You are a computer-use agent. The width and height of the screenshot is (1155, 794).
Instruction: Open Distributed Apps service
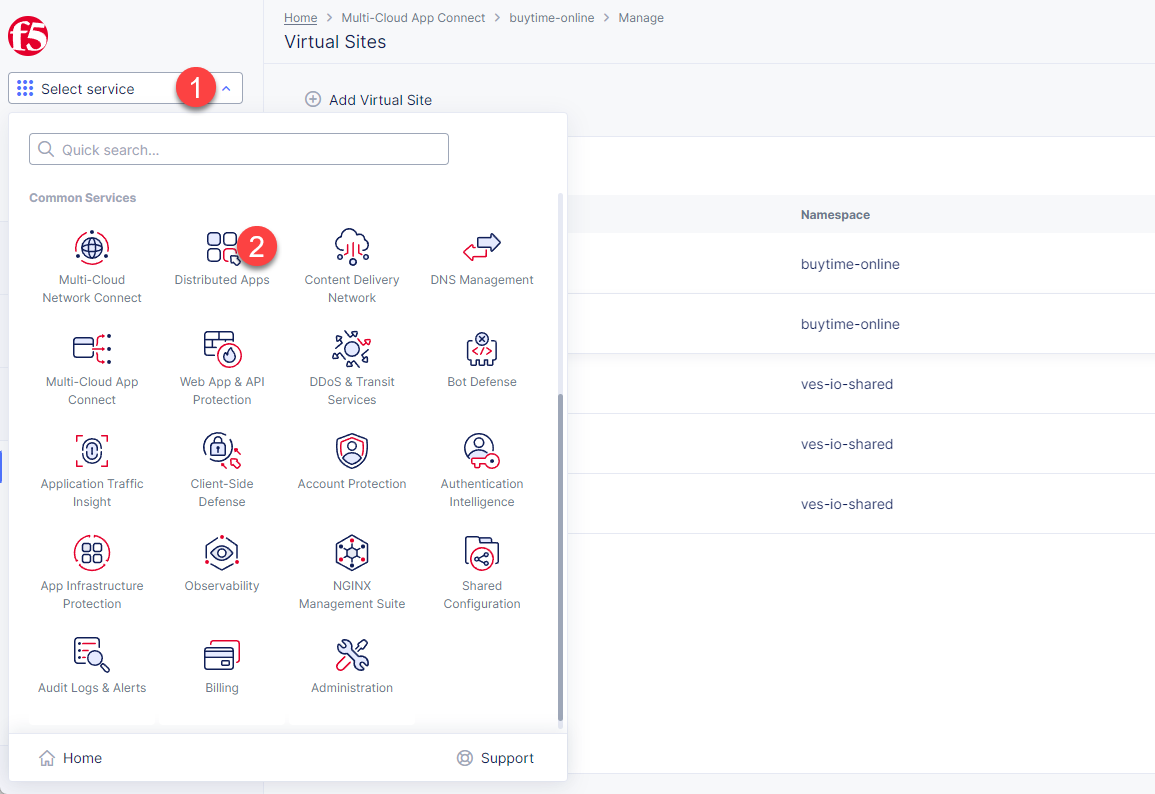click(x=222, y=258)
